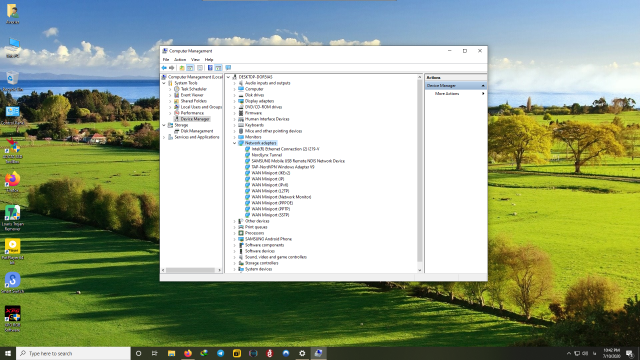Click the Up one level folder icon
Image resolution: width=640 pixels, height=360 pixels.
[x=182, y=68]
